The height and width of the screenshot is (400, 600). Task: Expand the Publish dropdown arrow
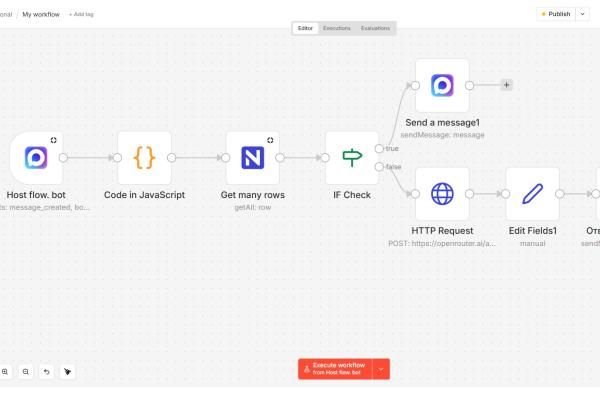[x=583, y=14]
